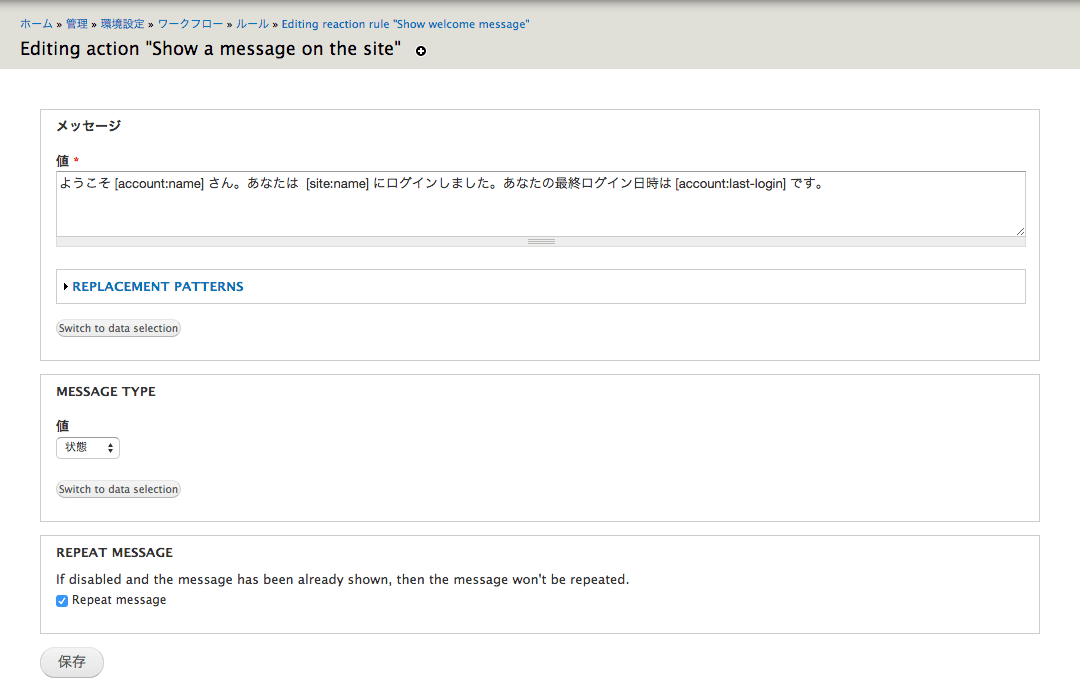The image size is (1080, 700).
Task: Open the Message Type 状態 dropdown
Action: click(x=88, y=448)
